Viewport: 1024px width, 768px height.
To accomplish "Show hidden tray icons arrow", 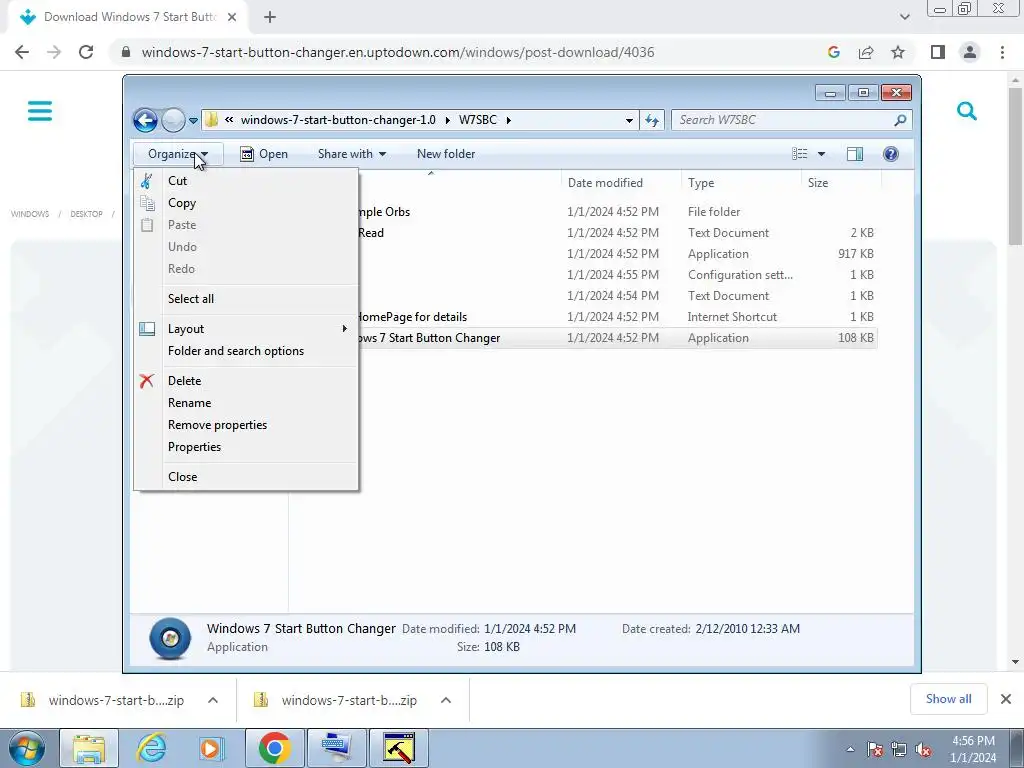I will tap(850, 749).
